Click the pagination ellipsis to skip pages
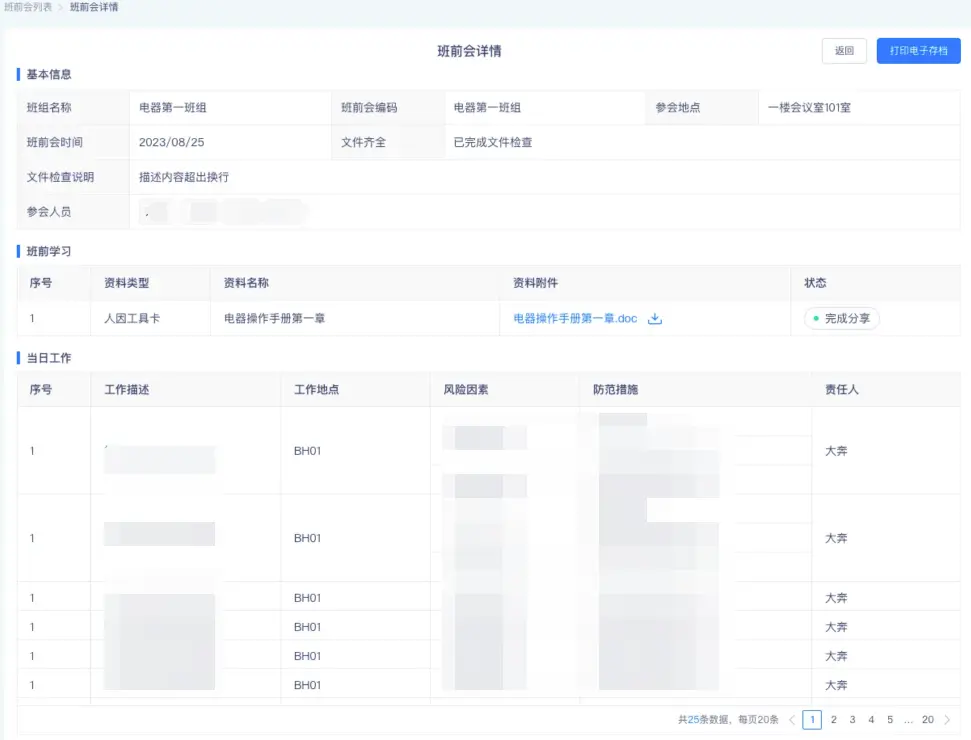 pyautogui.click(x=908, y=720)
